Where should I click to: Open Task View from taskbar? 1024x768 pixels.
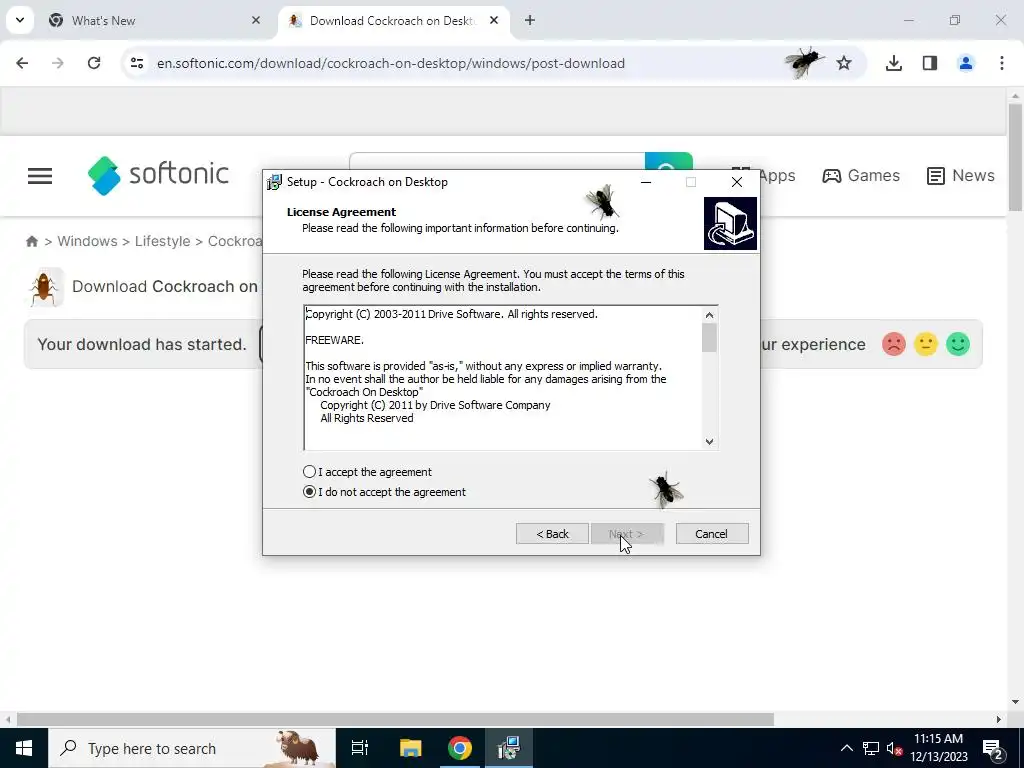pyautogui.click(x=360, y=748)
